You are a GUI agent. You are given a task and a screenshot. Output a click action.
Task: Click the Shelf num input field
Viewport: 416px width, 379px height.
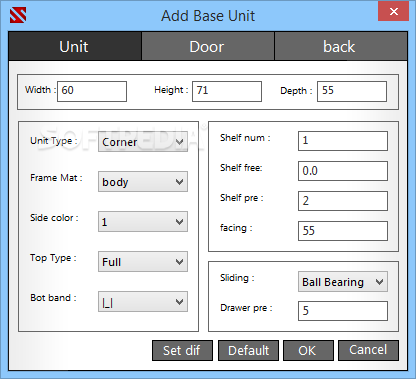[343, 141]
